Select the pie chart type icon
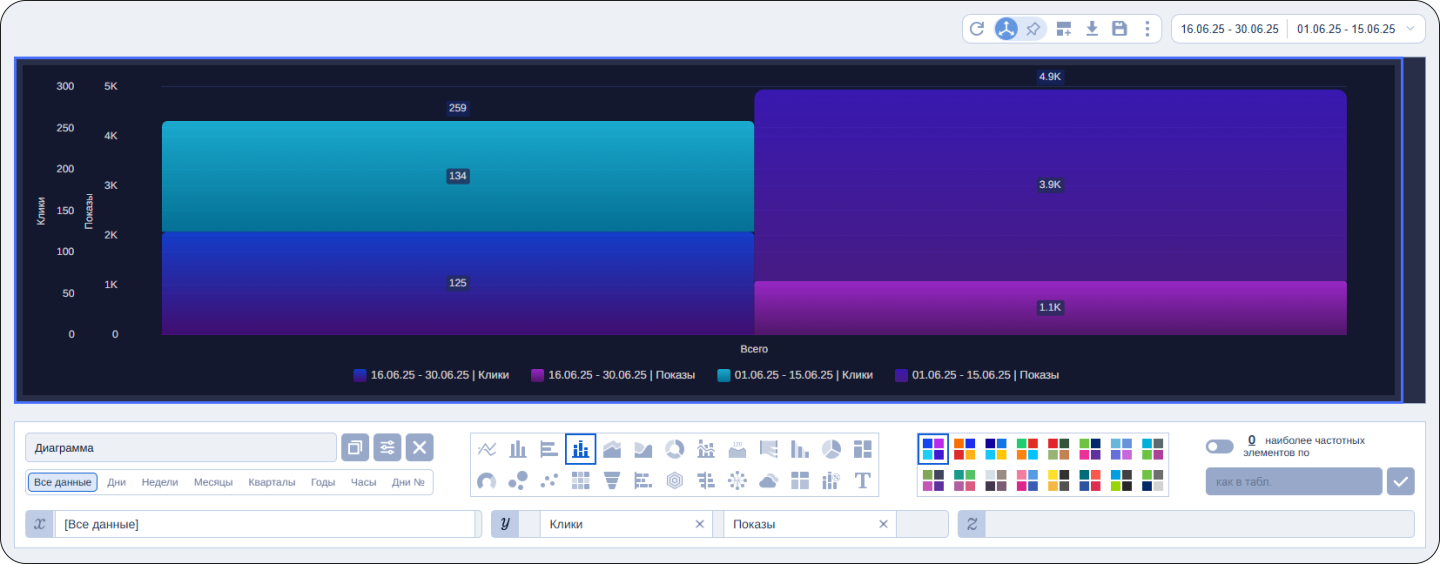Image resolution: width=1440 pixels, height=564 pixels. tap(831, 449)
